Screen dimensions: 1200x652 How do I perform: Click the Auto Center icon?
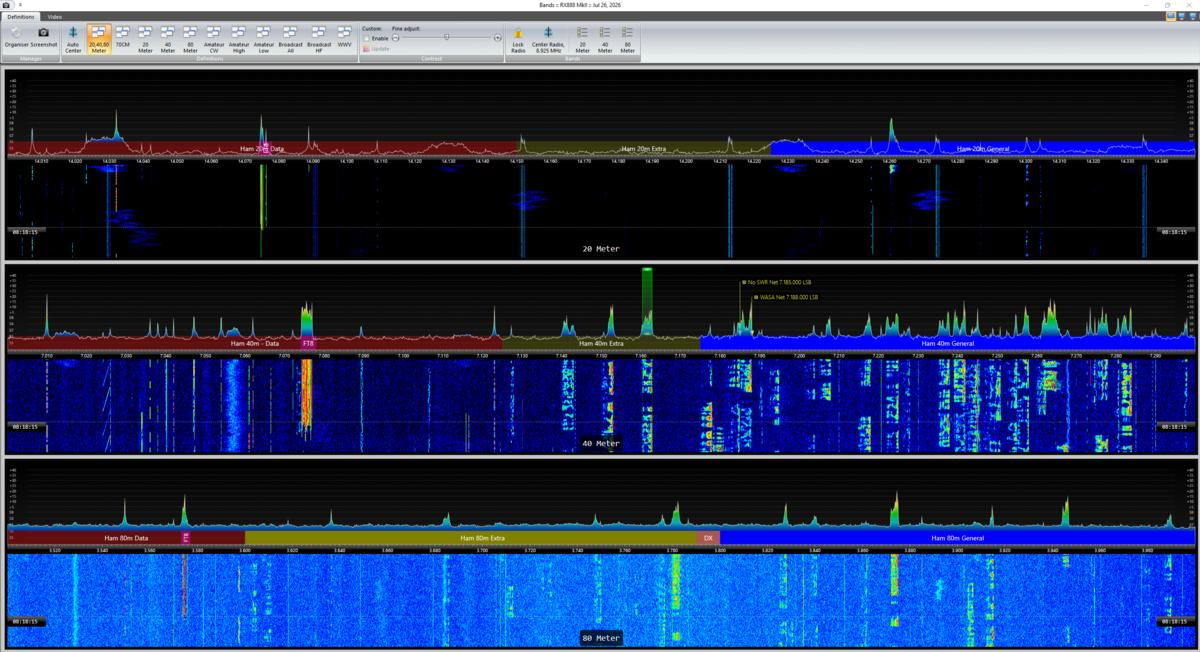click(73, 39)
